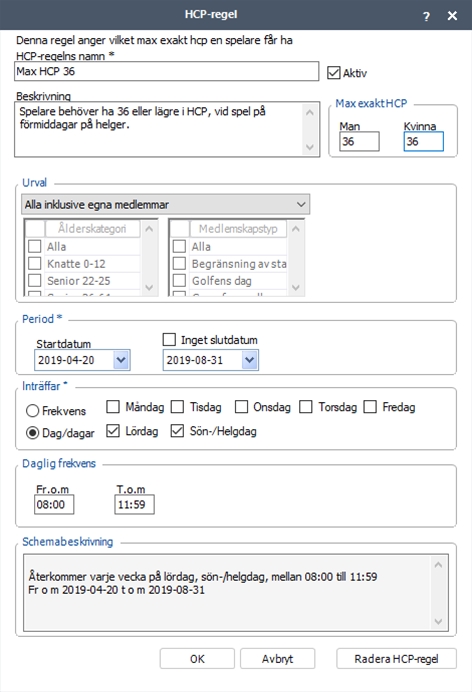This screenshot has height=692, width=472.
Task: Open the Startdatum calendar dropdown arrow
Action: (x=121, y=360)
